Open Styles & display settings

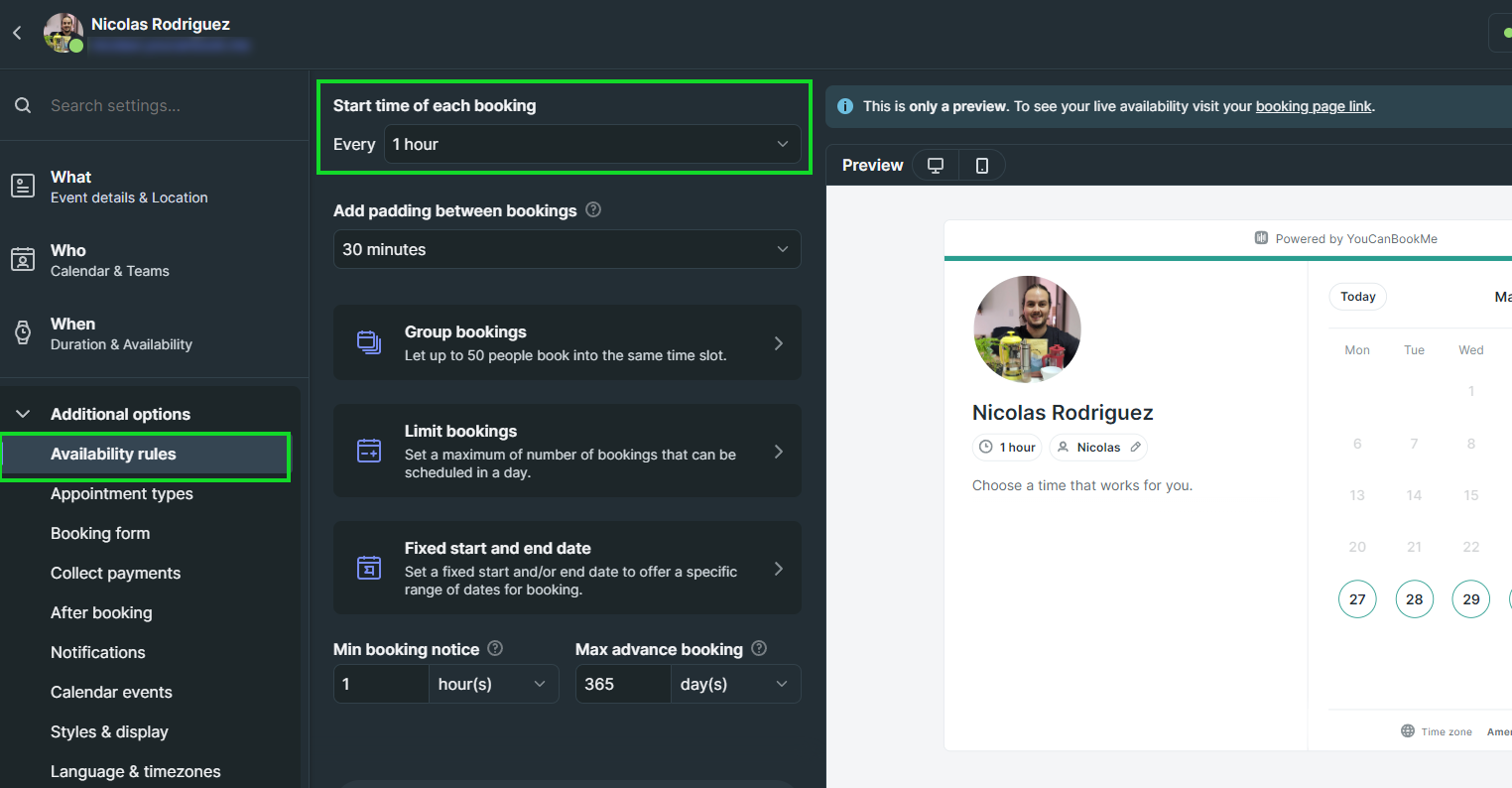[x=109, y=731]
